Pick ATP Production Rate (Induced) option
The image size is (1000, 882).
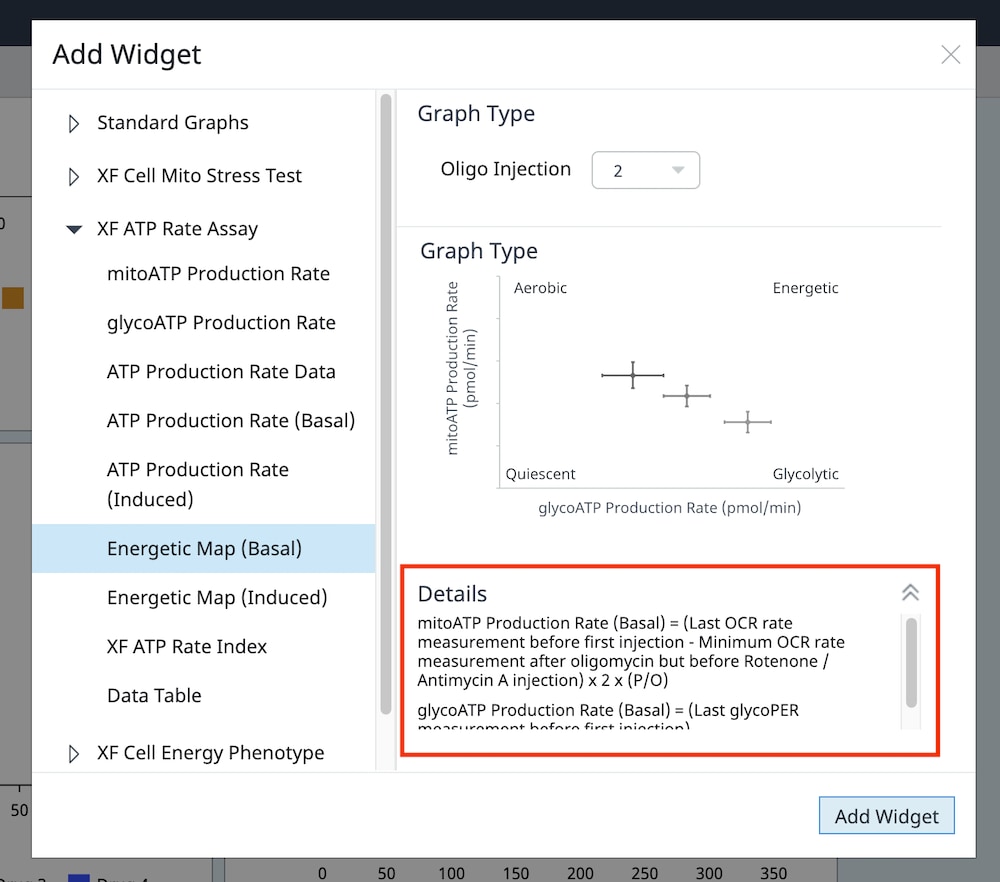198,484
